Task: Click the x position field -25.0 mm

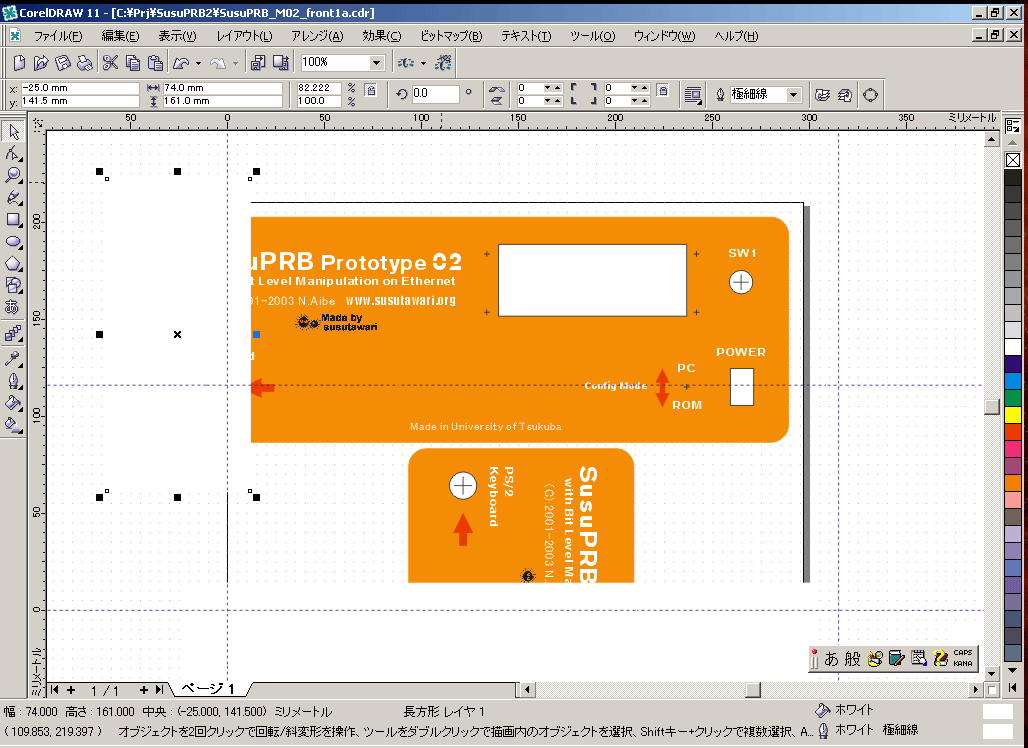Action: click(80, 88)
